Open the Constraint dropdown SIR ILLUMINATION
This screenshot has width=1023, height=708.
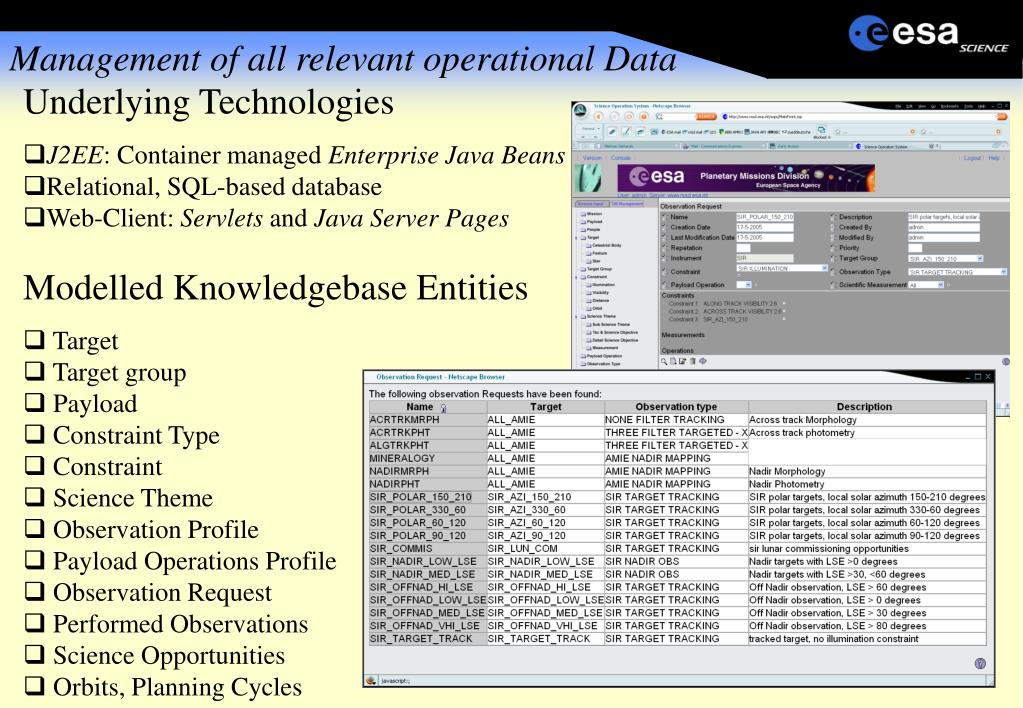[782, 268]
